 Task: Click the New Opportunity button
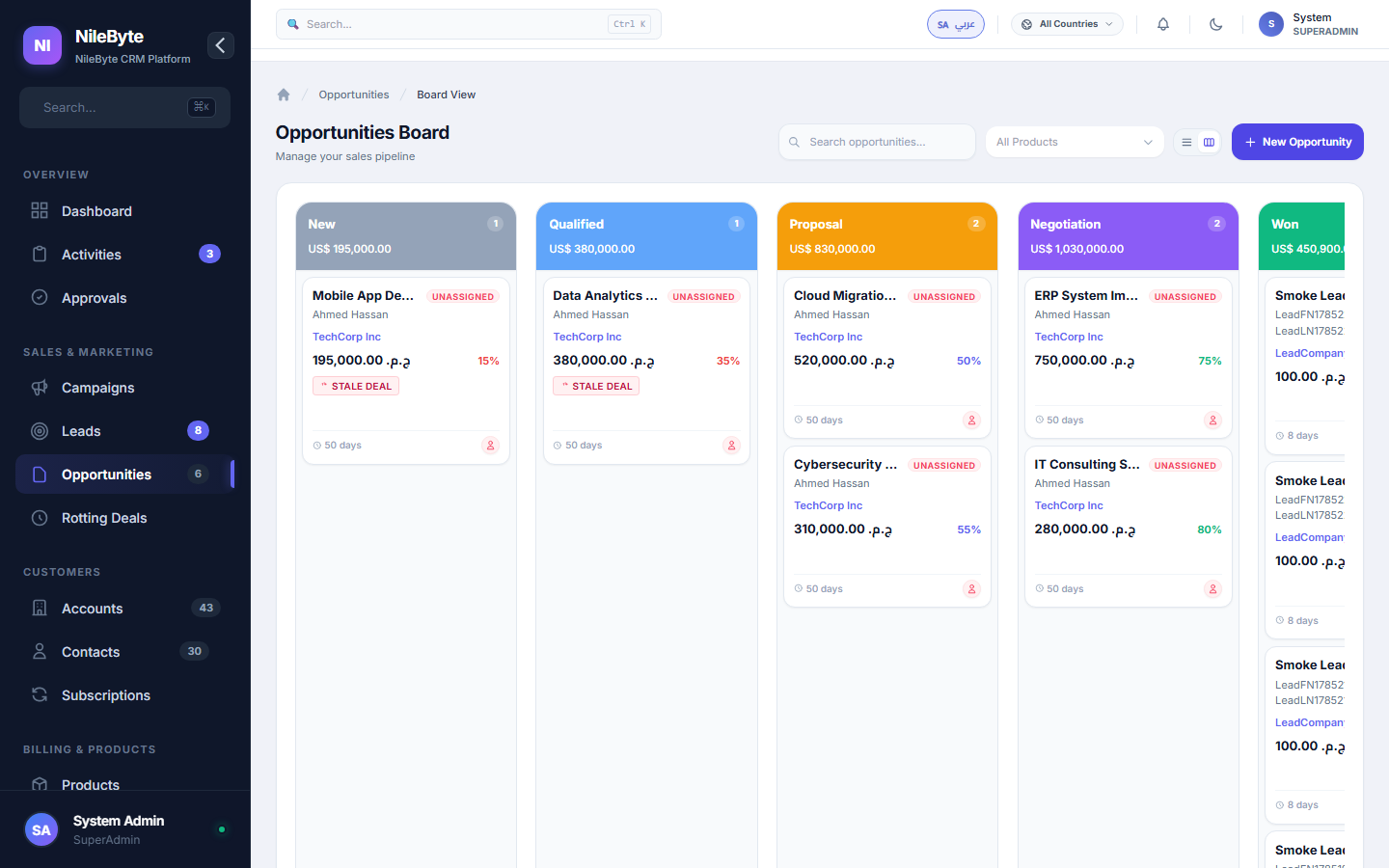[1297, 142]
